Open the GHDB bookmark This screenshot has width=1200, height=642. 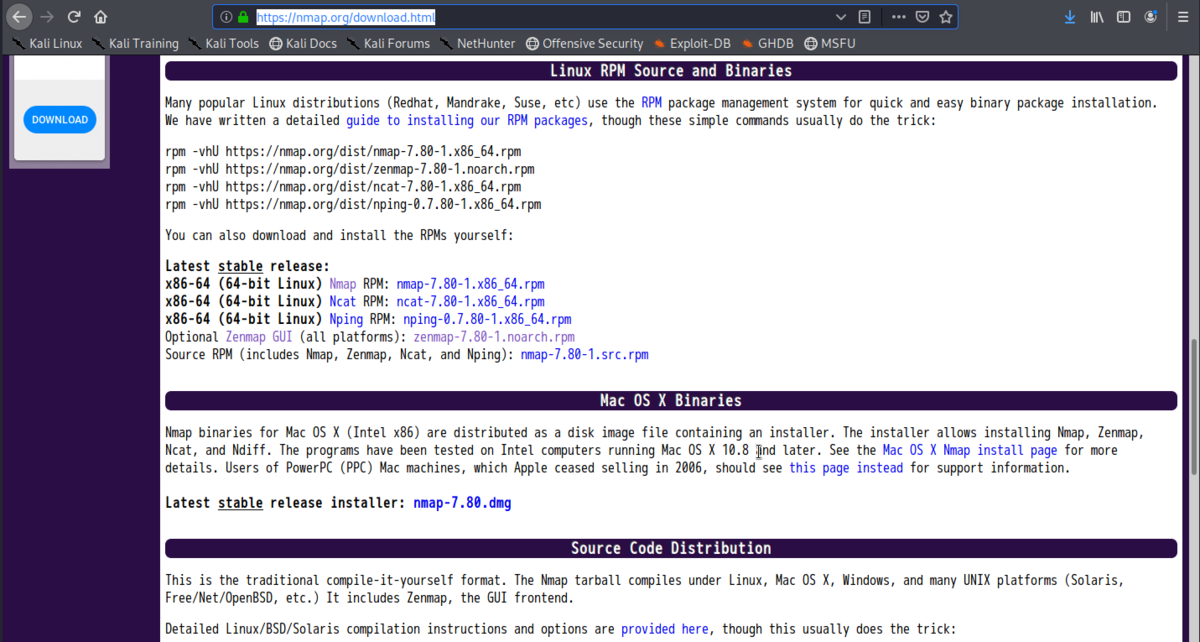point(767,43)
